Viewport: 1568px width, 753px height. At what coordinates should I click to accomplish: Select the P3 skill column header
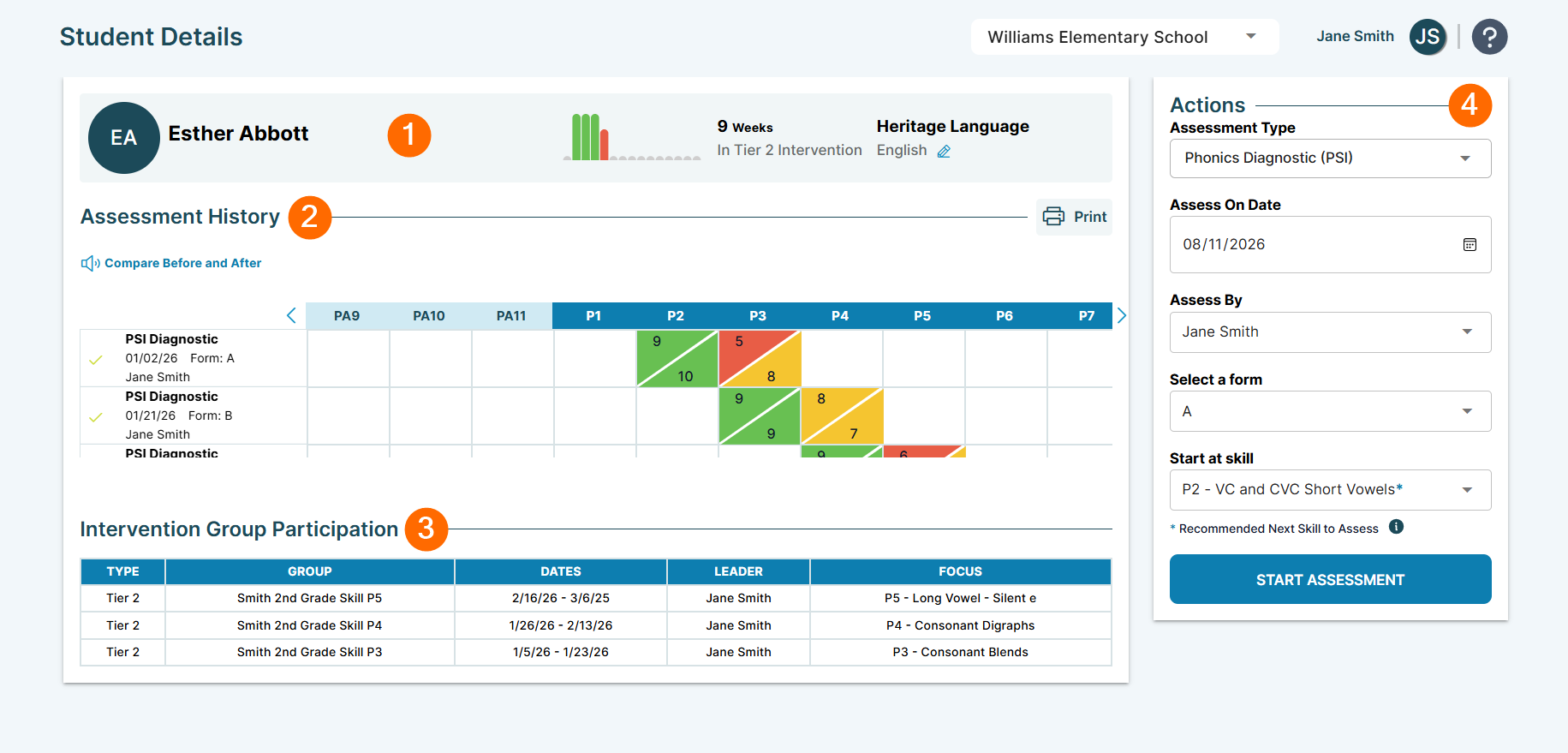click(758, 316)
